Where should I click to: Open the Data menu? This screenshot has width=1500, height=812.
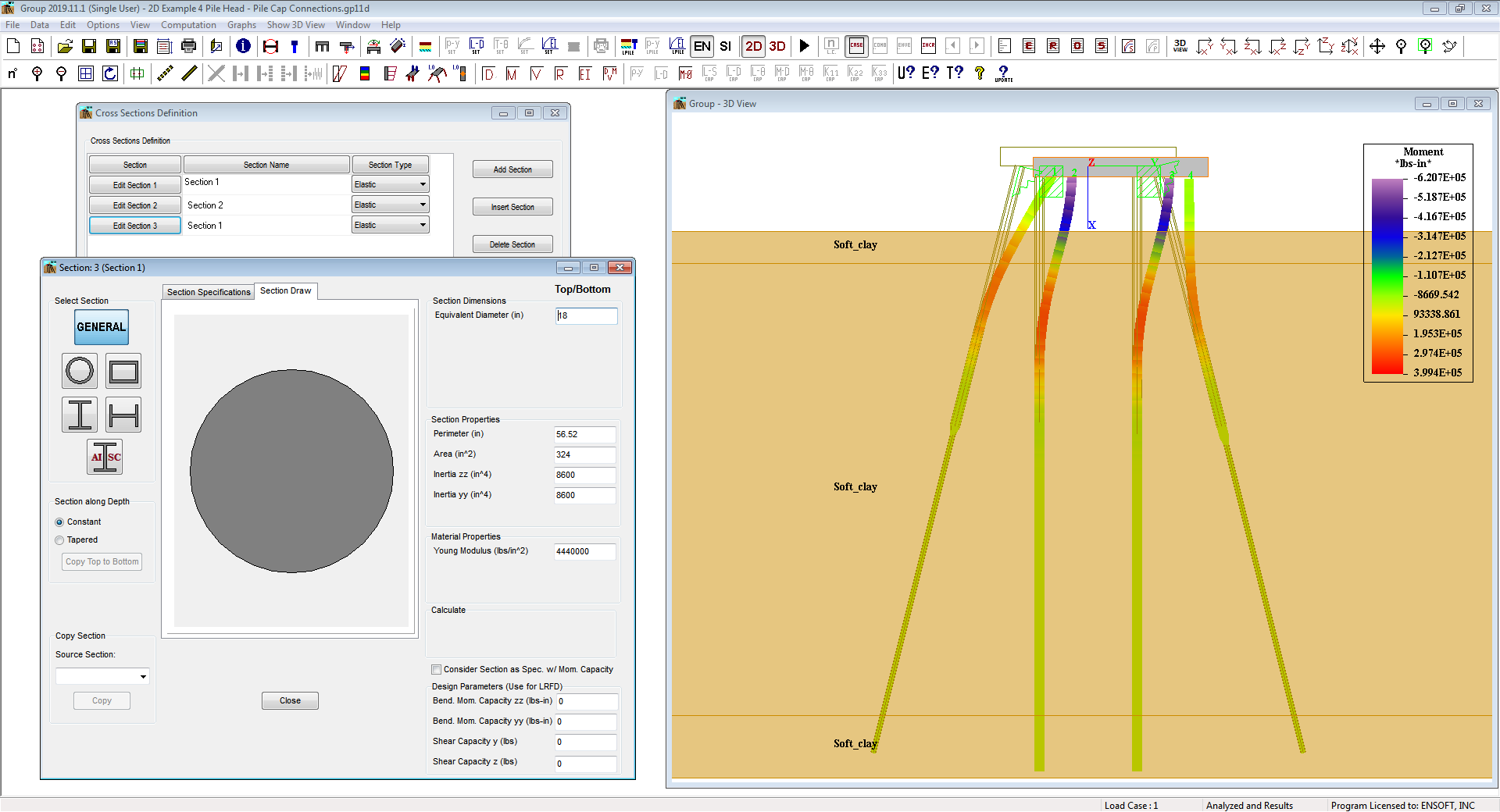[x=39, y=25]
